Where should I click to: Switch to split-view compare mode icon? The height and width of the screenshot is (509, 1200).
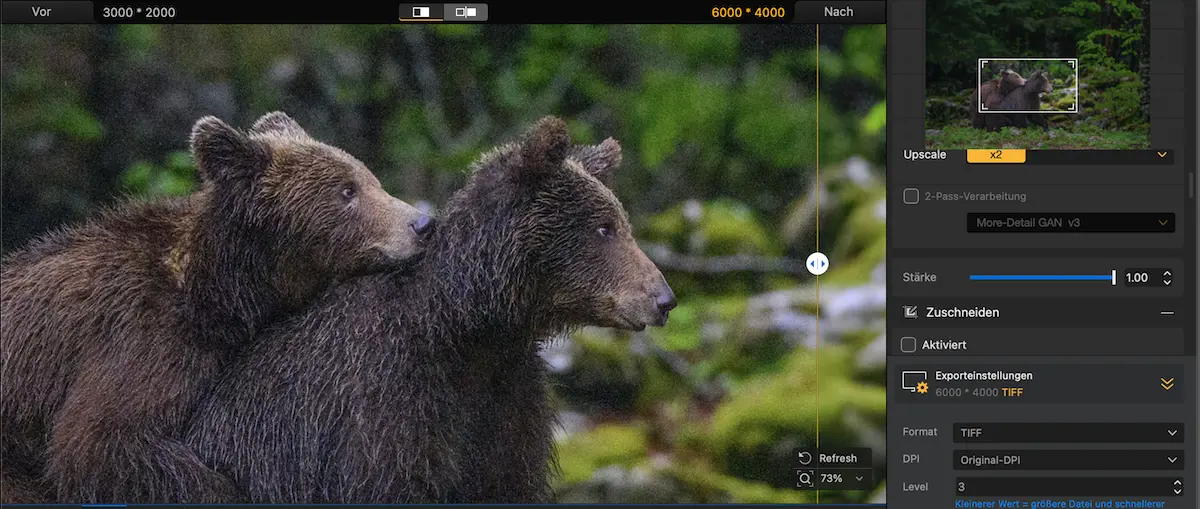(x=421, y=12)
